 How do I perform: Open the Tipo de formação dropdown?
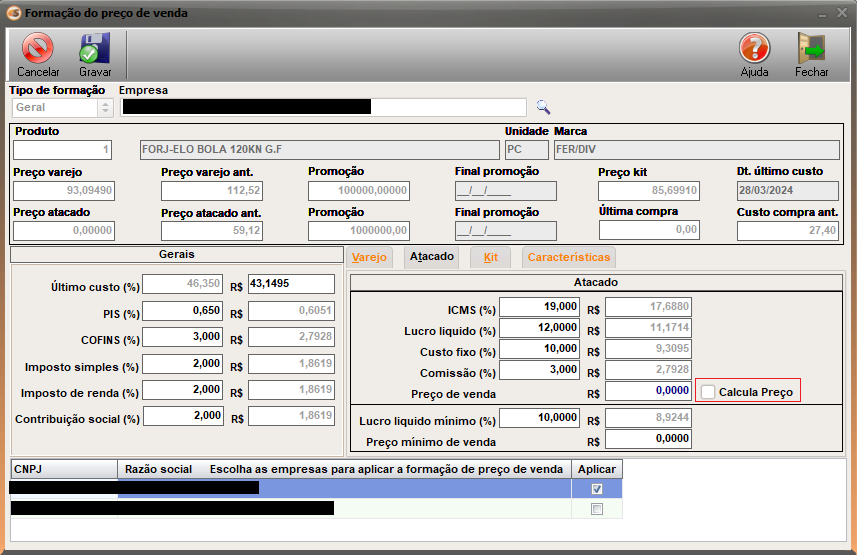point(105,108)
